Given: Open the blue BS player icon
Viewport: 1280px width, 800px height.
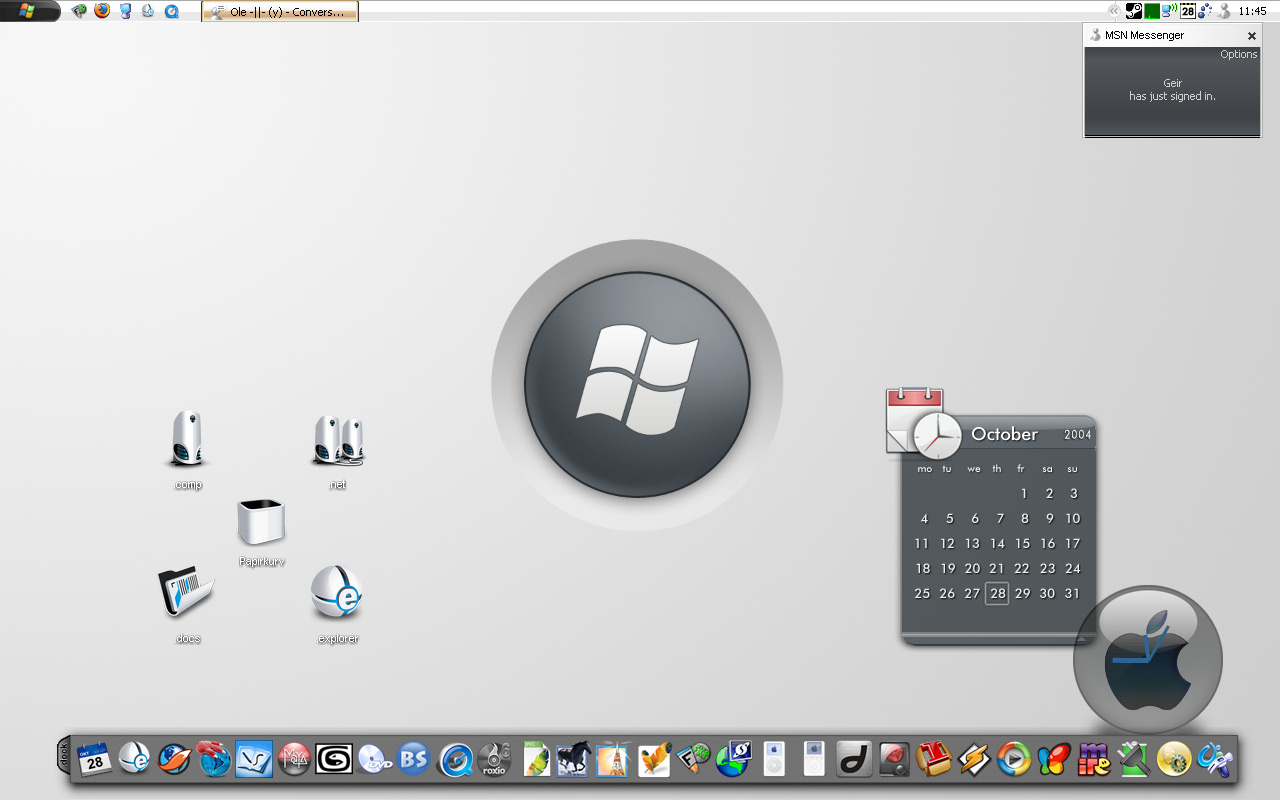Looking at the screenshot, I should pyautogui.click(x=414, y=758).
